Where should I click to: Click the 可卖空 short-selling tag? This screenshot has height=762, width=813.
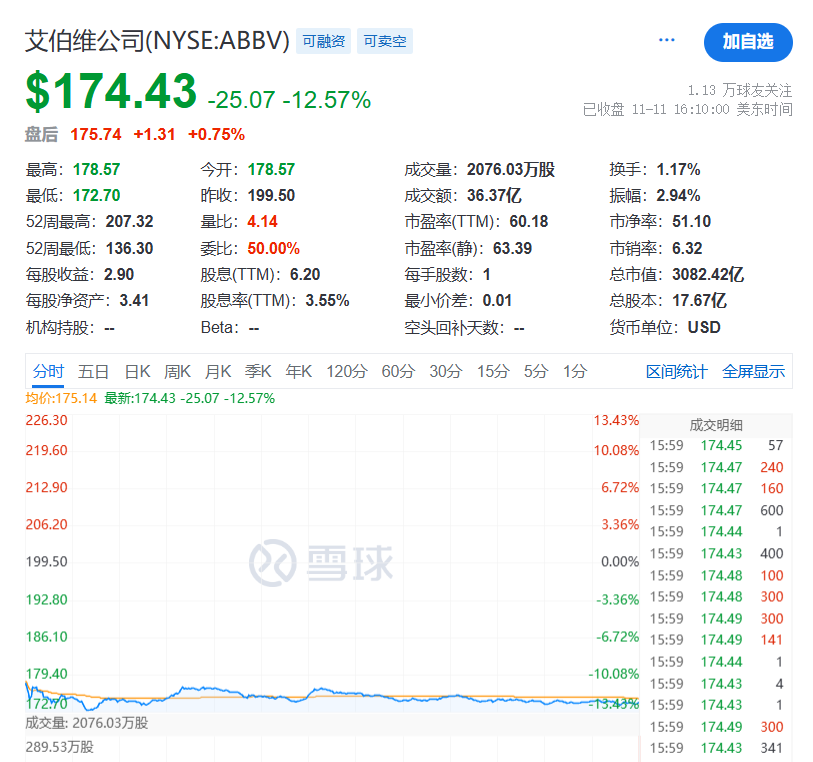384,42
